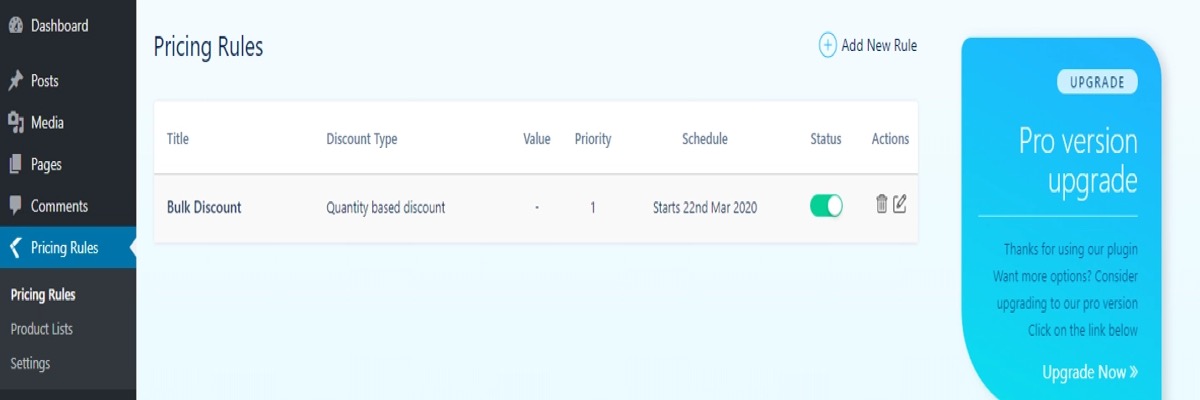1200x400 pixels.
Task: Click the Posts pushpin icon
Action: 15,81
